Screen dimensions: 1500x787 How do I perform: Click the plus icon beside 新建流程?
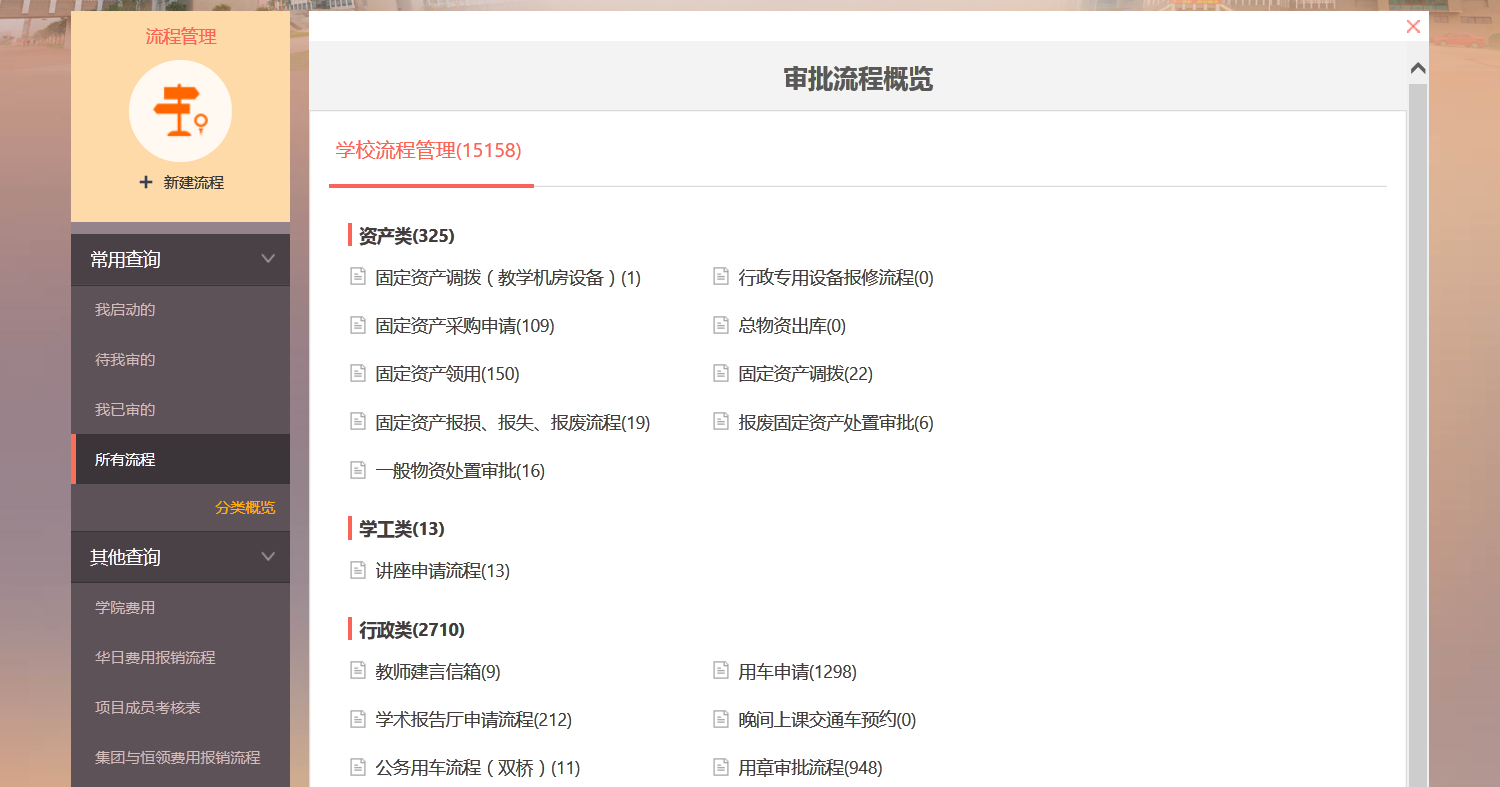coord(146,182)
